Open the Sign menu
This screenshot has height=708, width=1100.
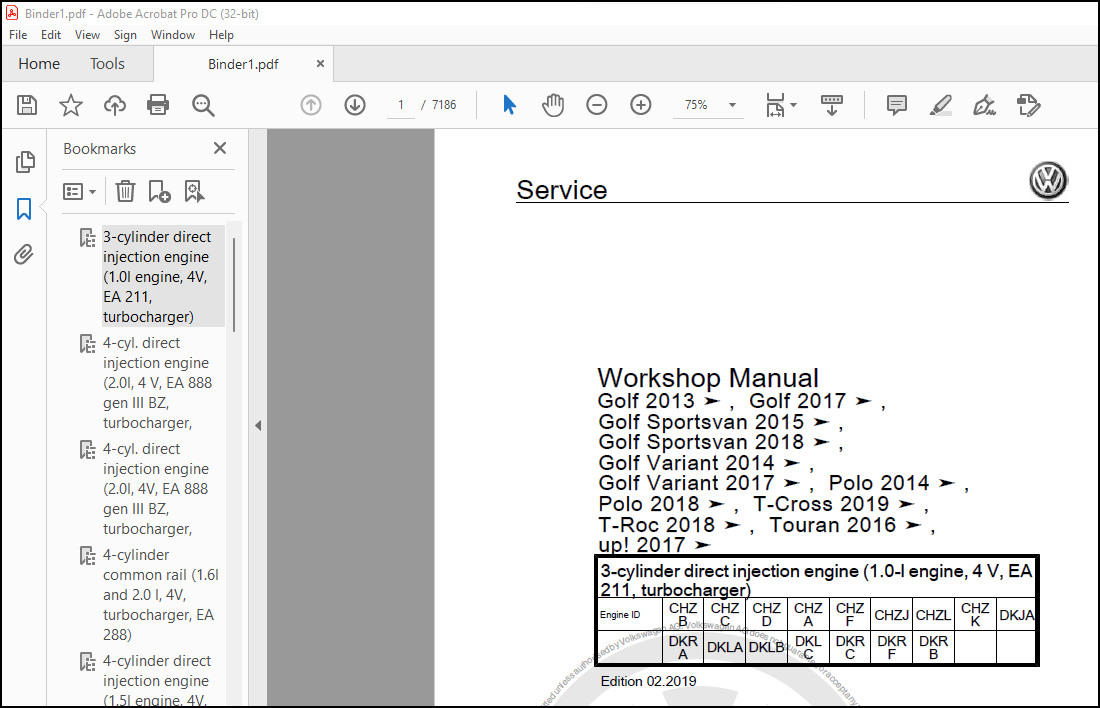[125, 35]
